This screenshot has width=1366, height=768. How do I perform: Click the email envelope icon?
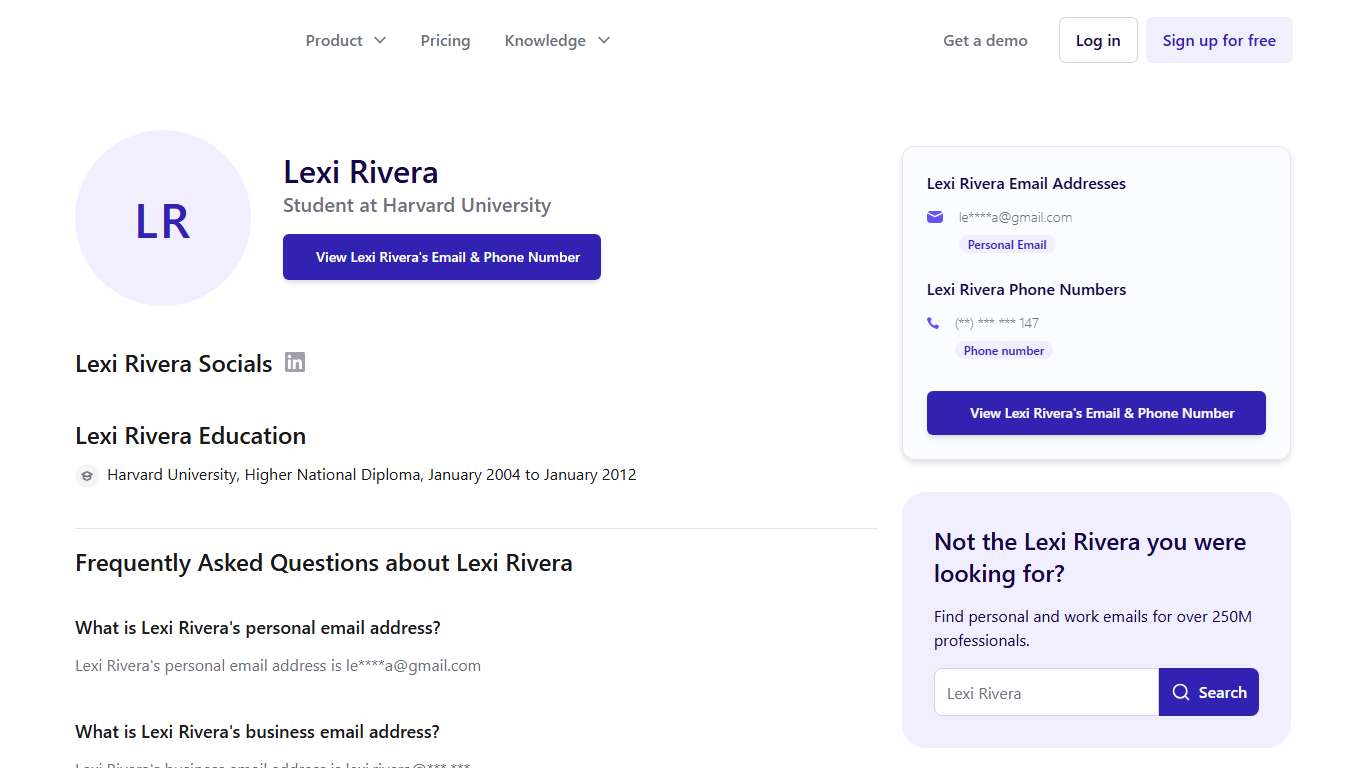pyautogui.click(x=934, y=216)
